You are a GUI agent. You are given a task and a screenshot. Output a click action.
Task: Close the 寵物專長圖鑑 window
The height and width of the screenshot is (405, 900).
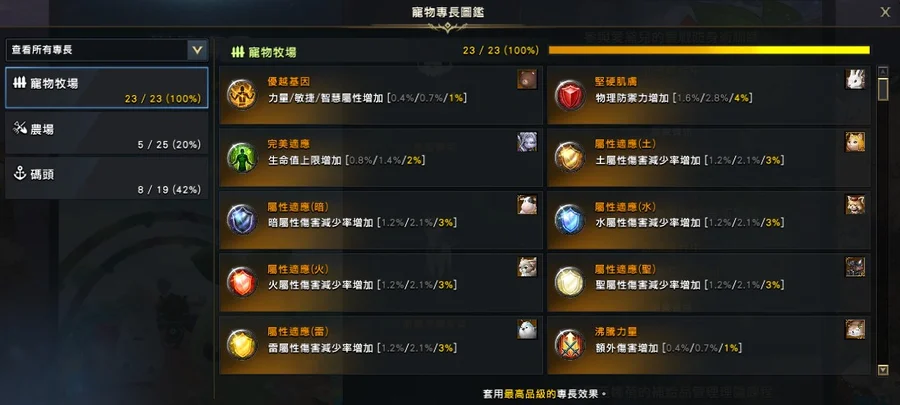885,13
